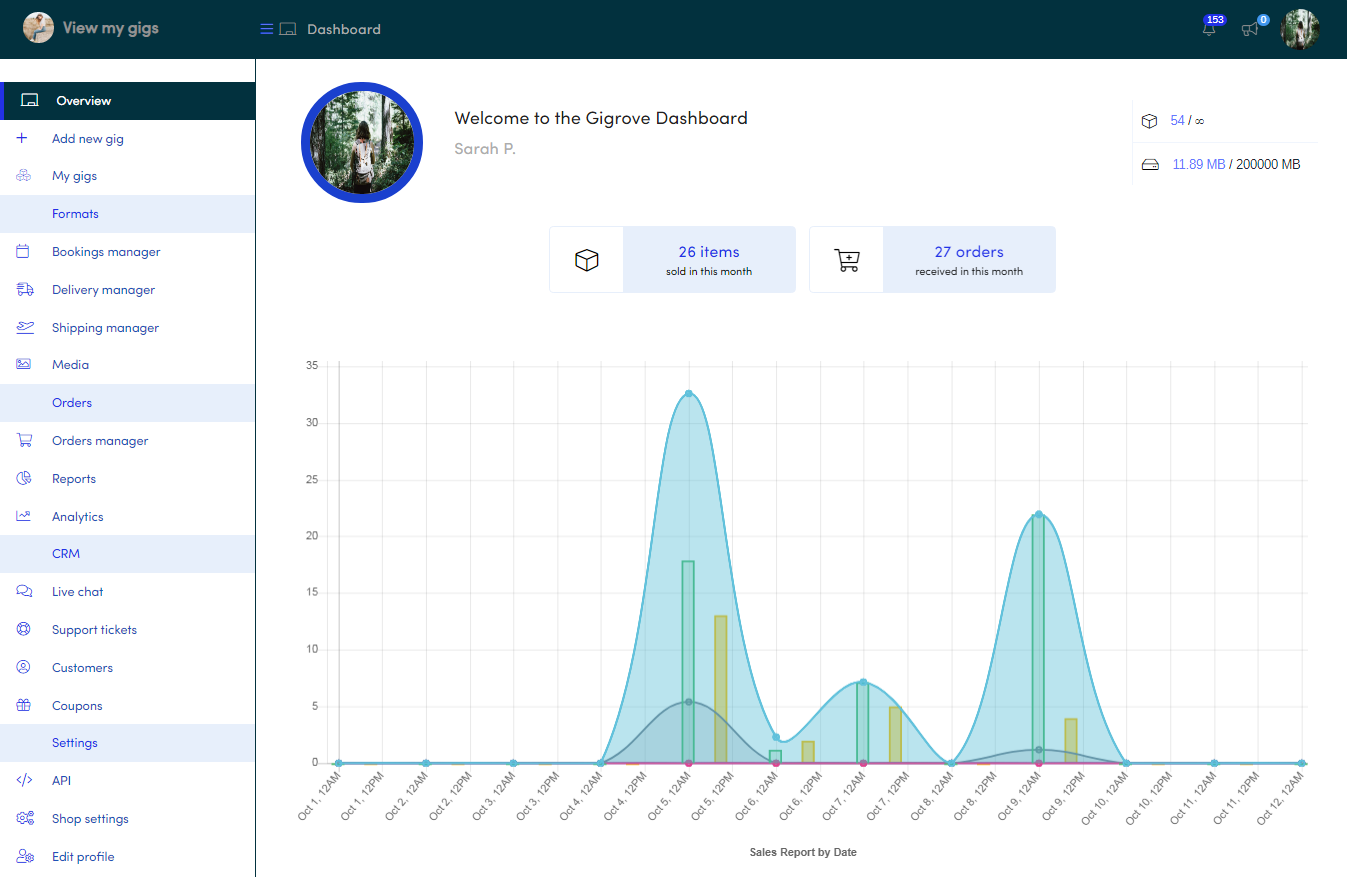
Task: Open the announcements megaphone icon
Action: (x=1249, y=30)
